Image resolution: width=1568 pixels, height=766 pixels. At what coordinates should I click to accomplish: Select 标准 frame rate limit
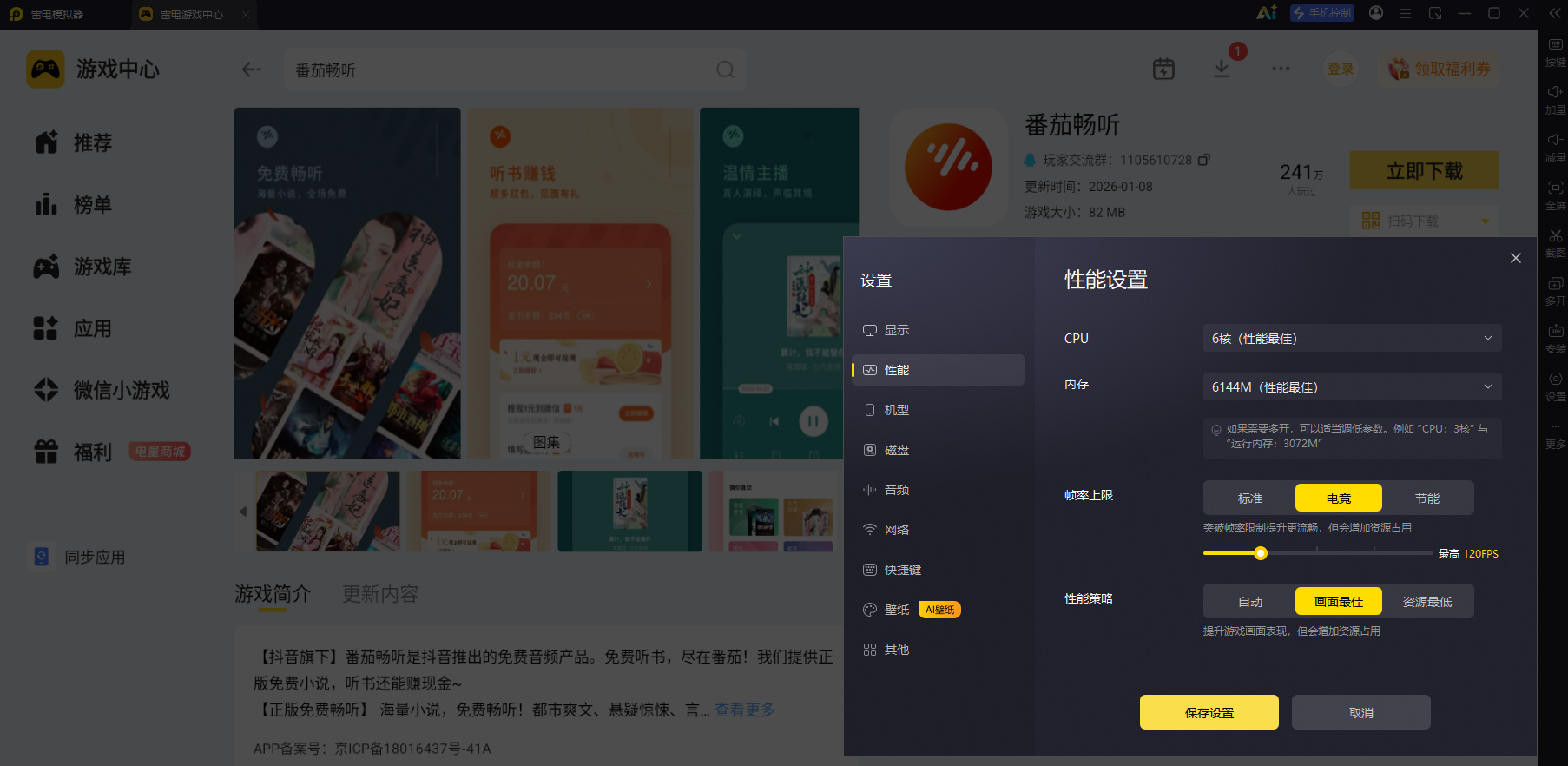coord(1250,498)
